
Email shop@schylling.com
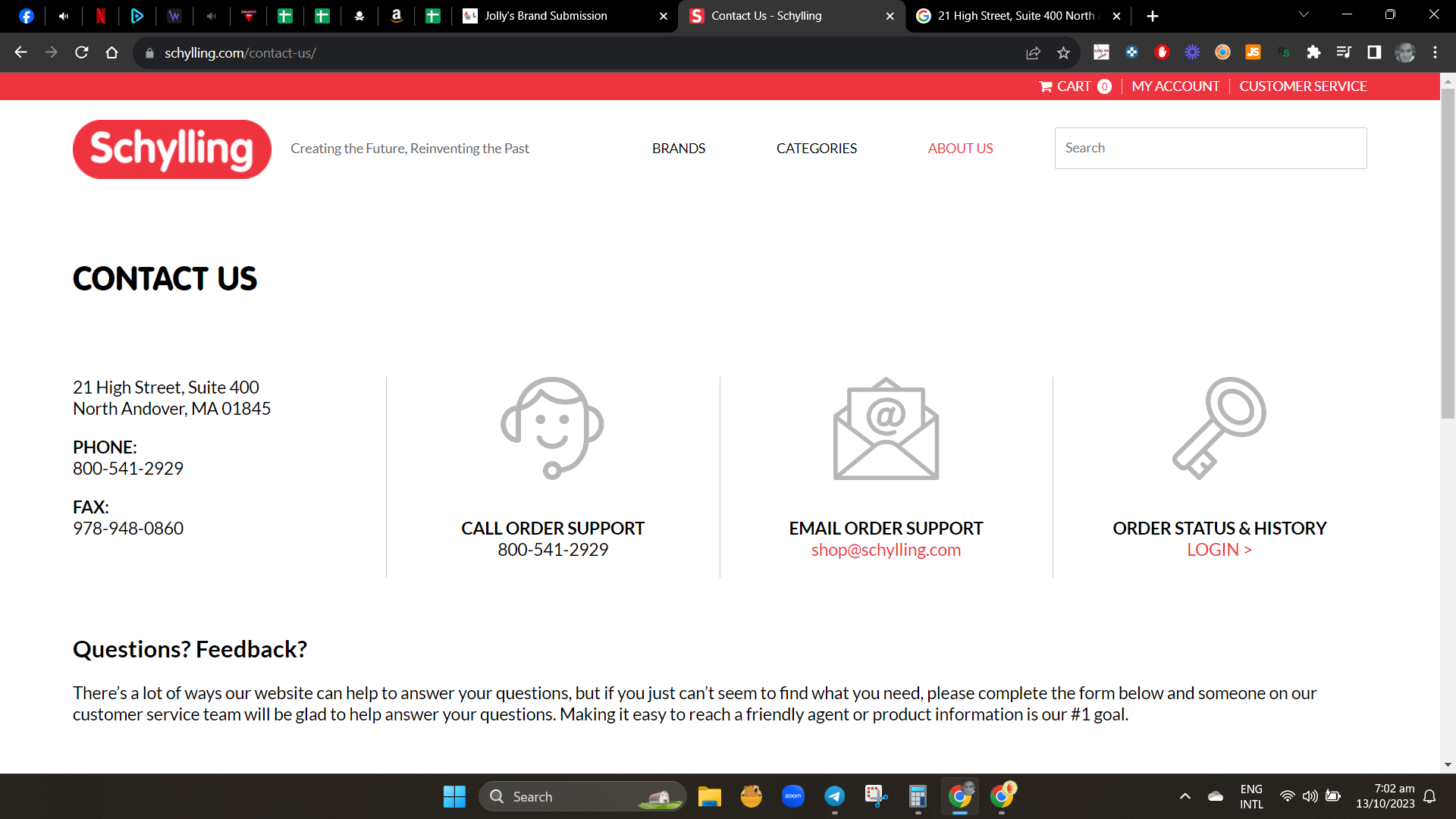[x=886, y=550]
